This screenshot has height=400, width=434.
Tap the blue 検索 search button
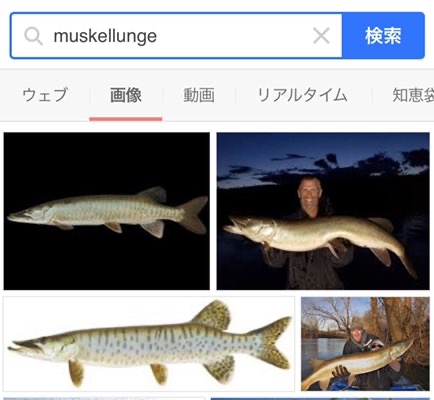(x=383, y=36)
